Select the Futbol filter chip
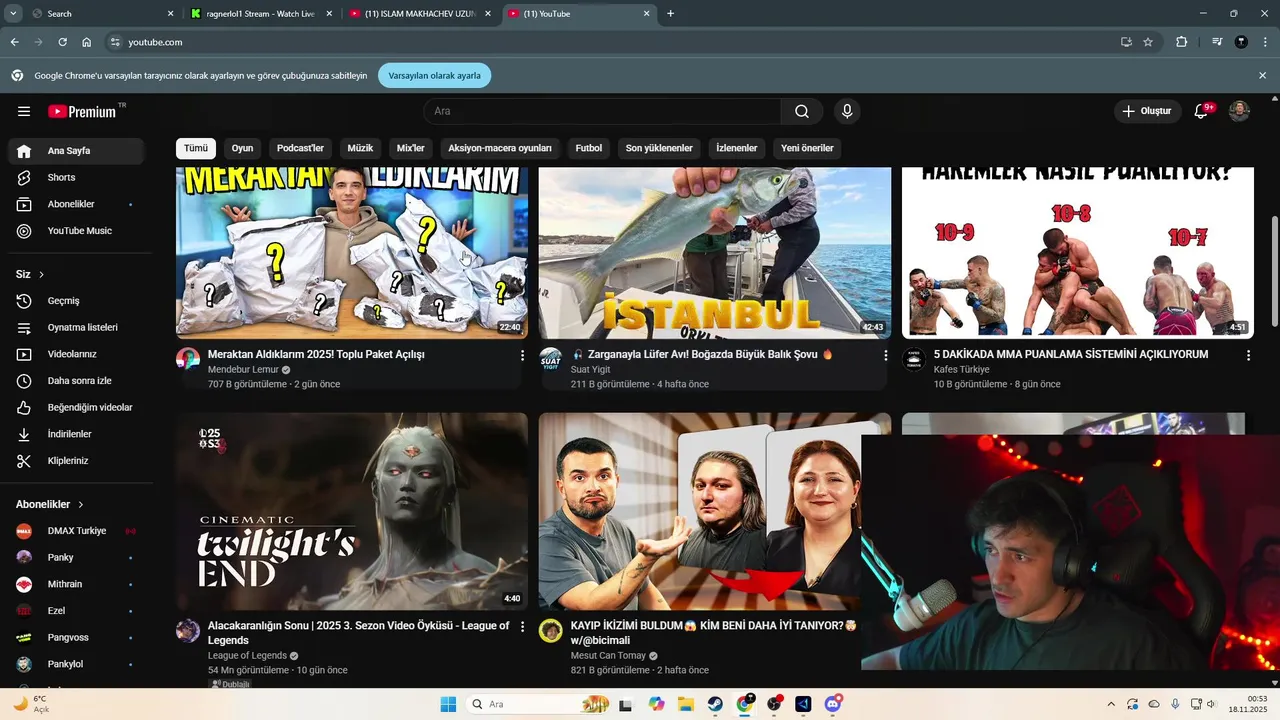1280x720 pixels. point(589,148)
